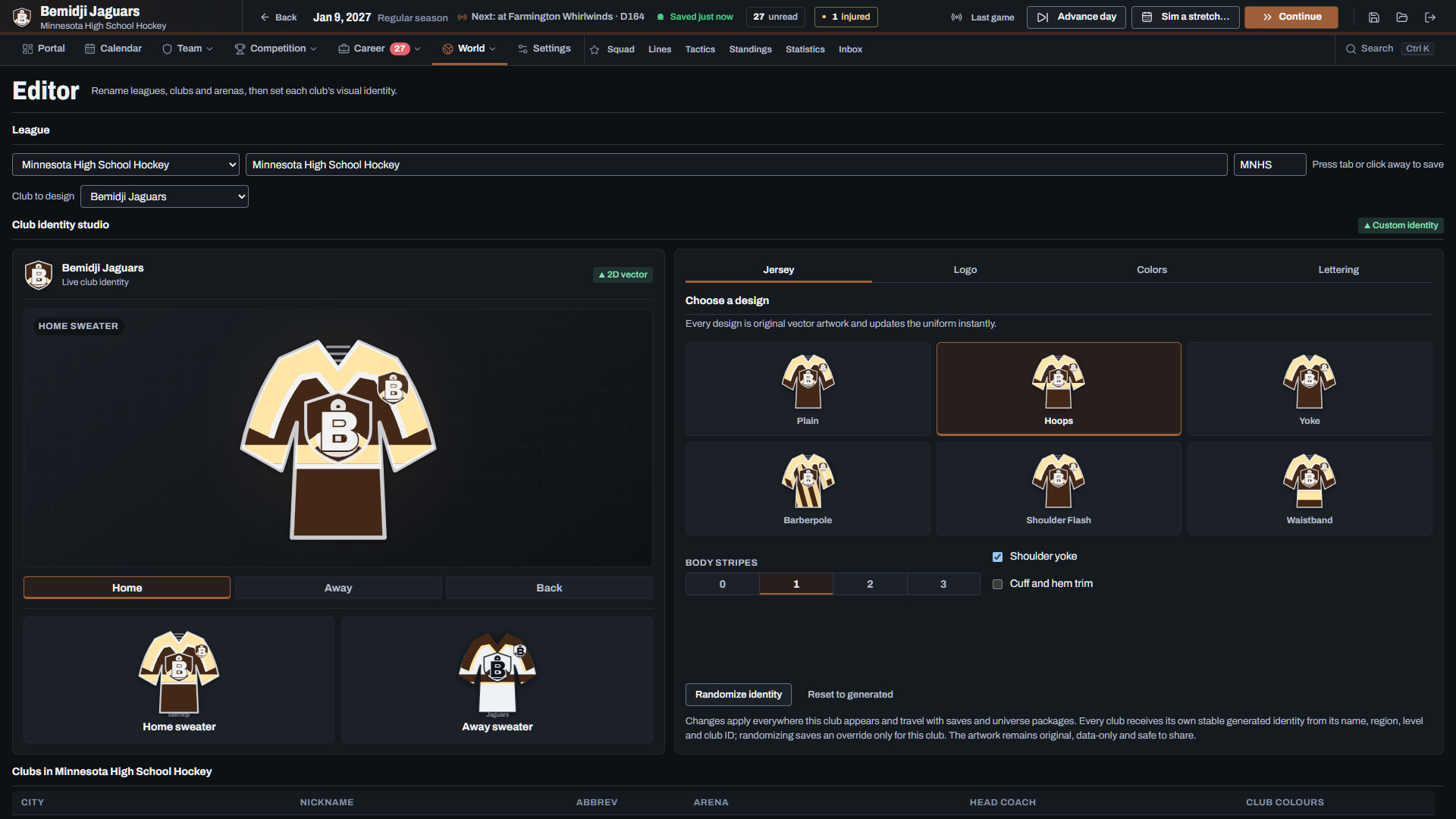The image size is (1456, 819).
Task: Select the Shoulder Flash jersey design
Action: click(x=1059, y=488)
